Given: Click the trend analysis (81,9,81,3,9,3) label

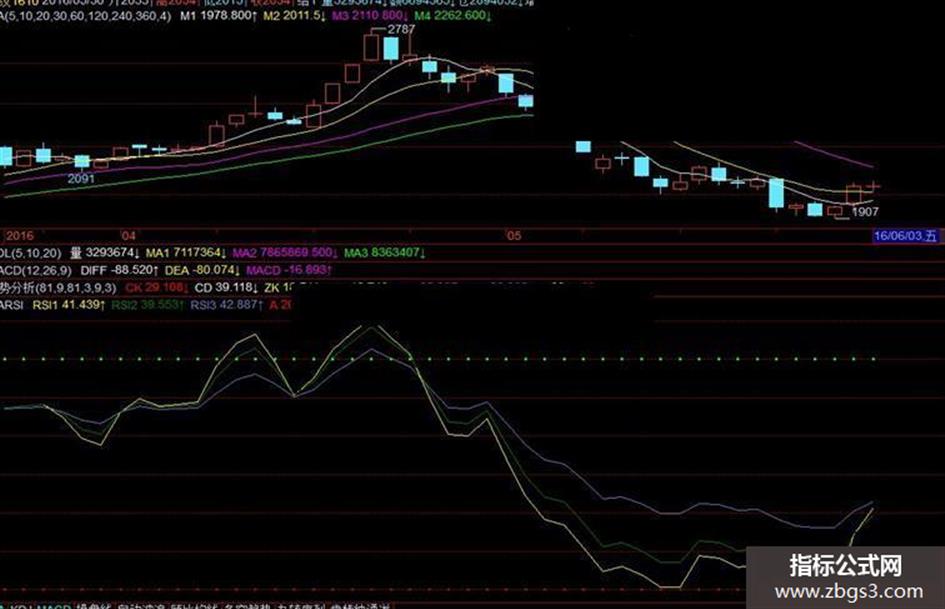Looking at the screenshot, I should pos(58,288).
